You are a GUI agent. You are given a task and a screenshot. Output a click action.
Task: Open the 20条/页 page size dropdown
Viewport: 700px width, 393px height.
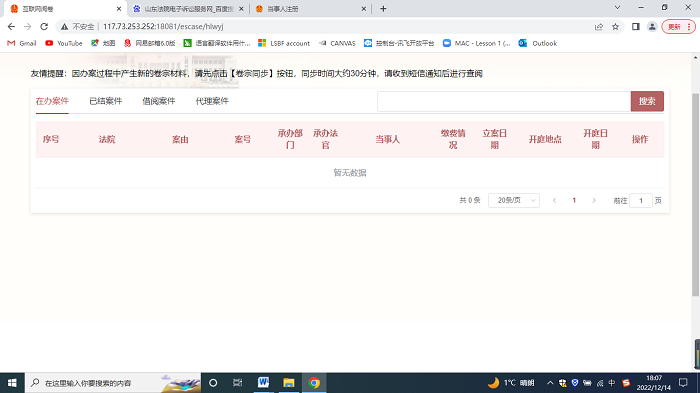(x=514, y=201)
